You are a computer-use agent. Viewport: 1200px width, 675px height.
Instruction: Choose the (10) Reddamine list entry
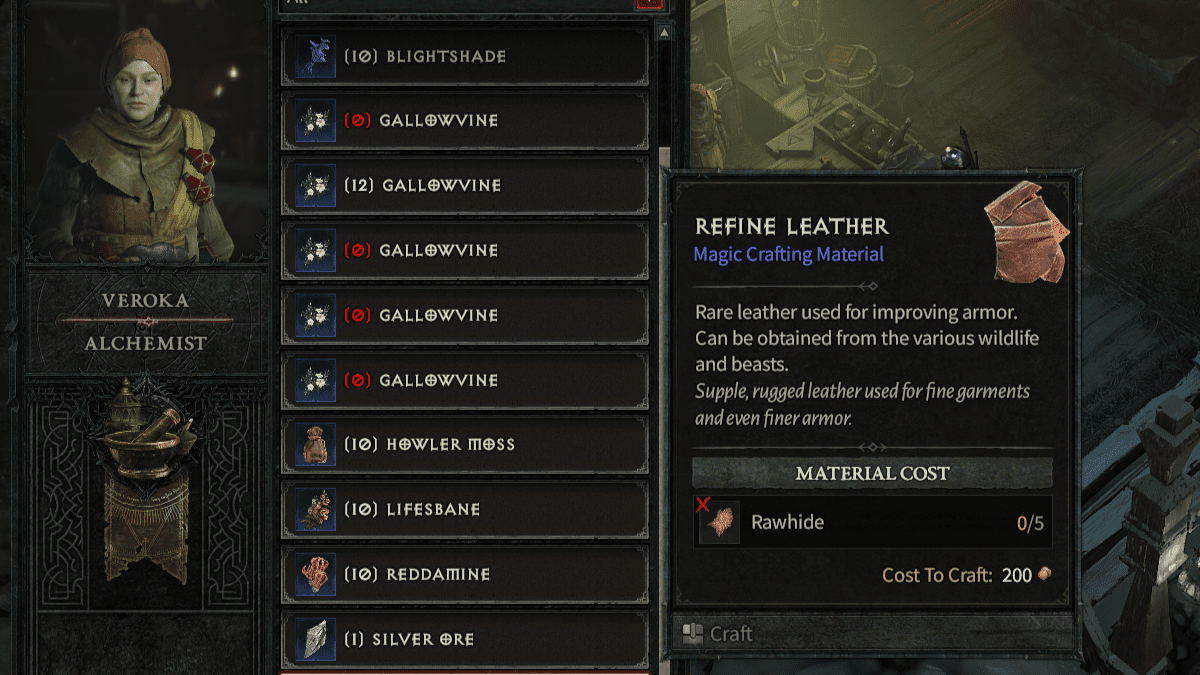pos(465,574)
